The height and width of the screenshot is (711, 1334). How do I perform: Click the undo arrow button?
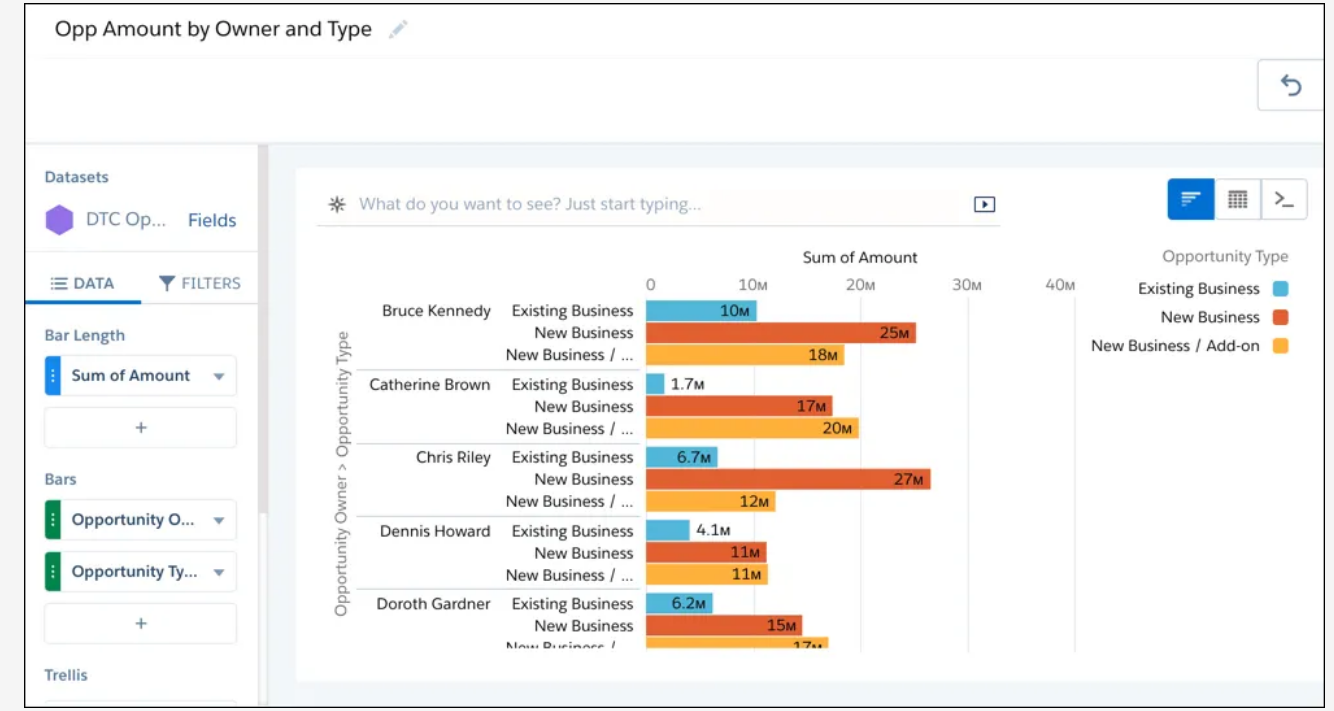pos(1290,85)
